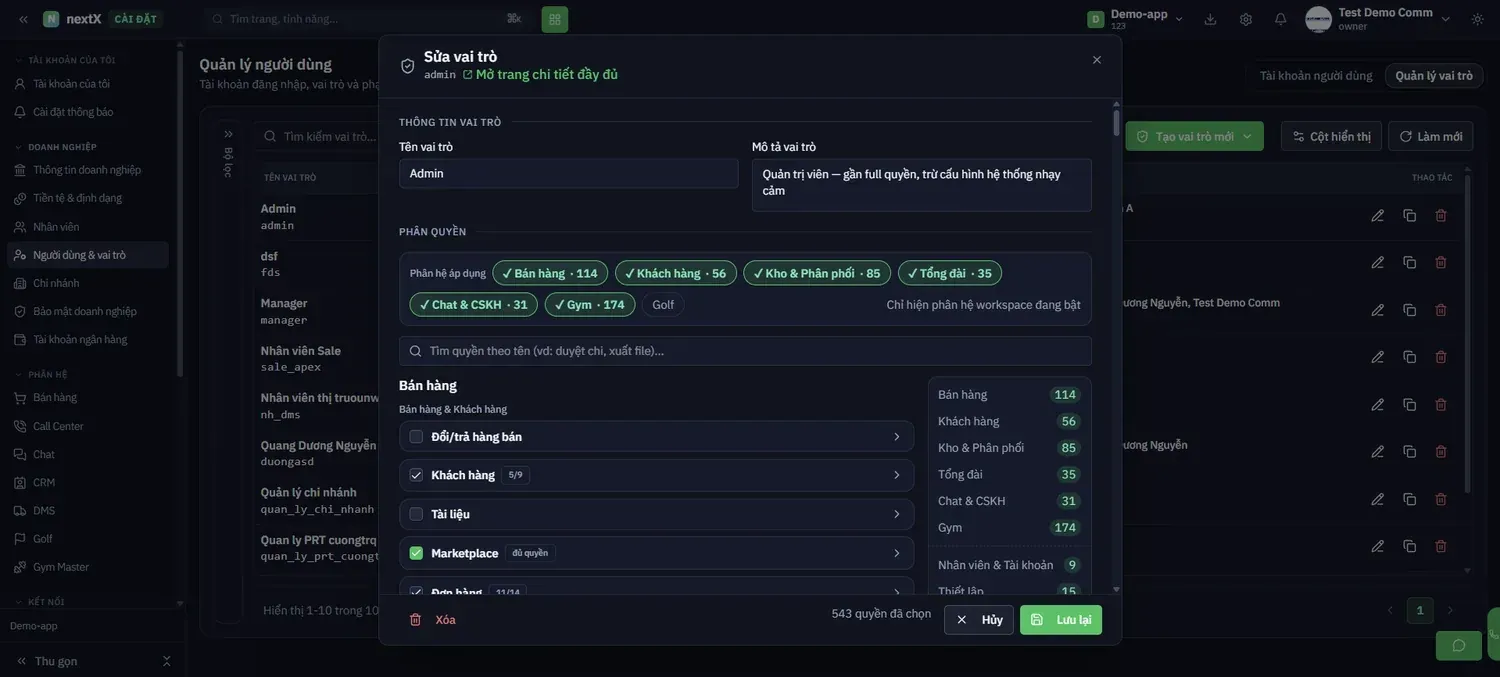Toggle the Golf module chip
The height and width of the screenshot is (677, 1500).
(x=663, y=304)
